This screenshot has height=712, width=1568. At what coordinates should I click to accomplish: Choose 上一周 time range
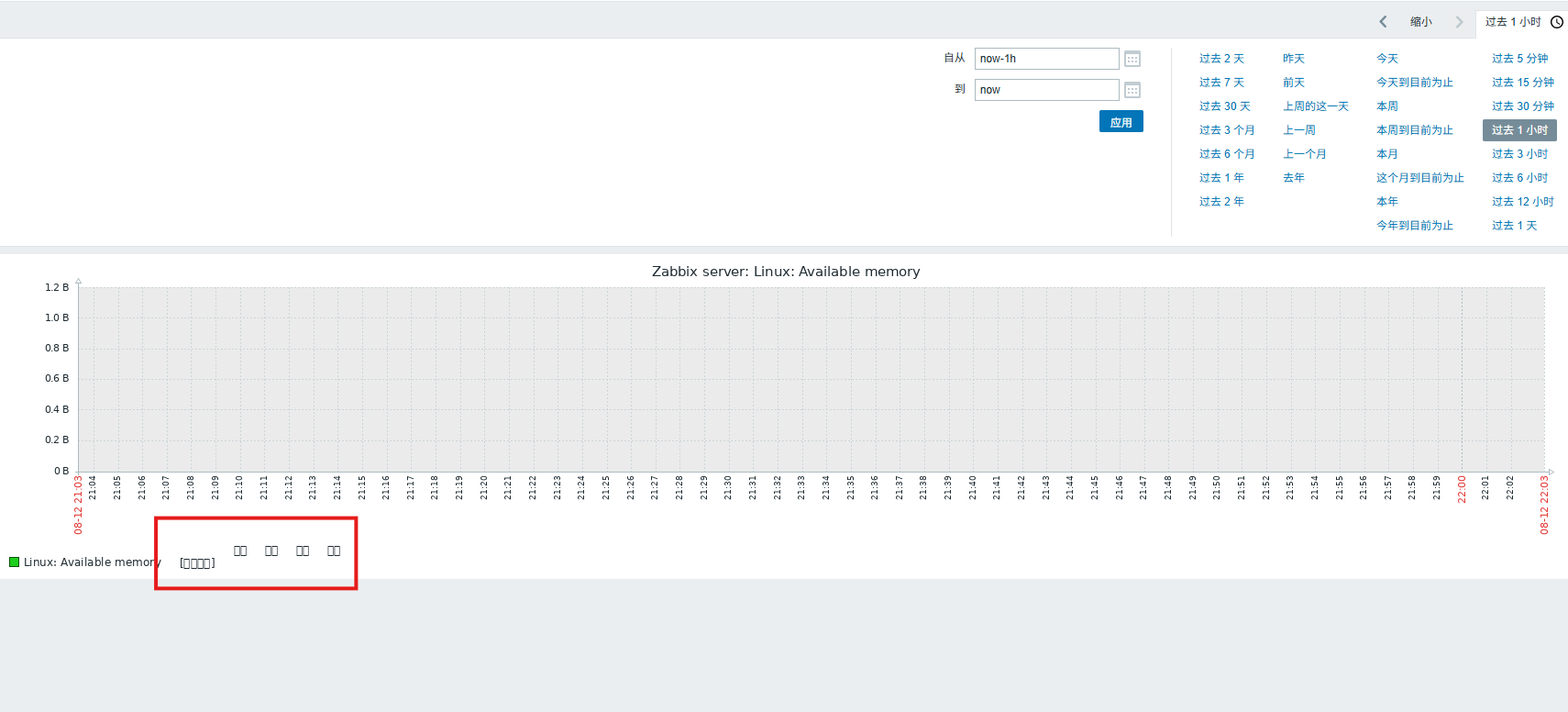point(1299,130)
